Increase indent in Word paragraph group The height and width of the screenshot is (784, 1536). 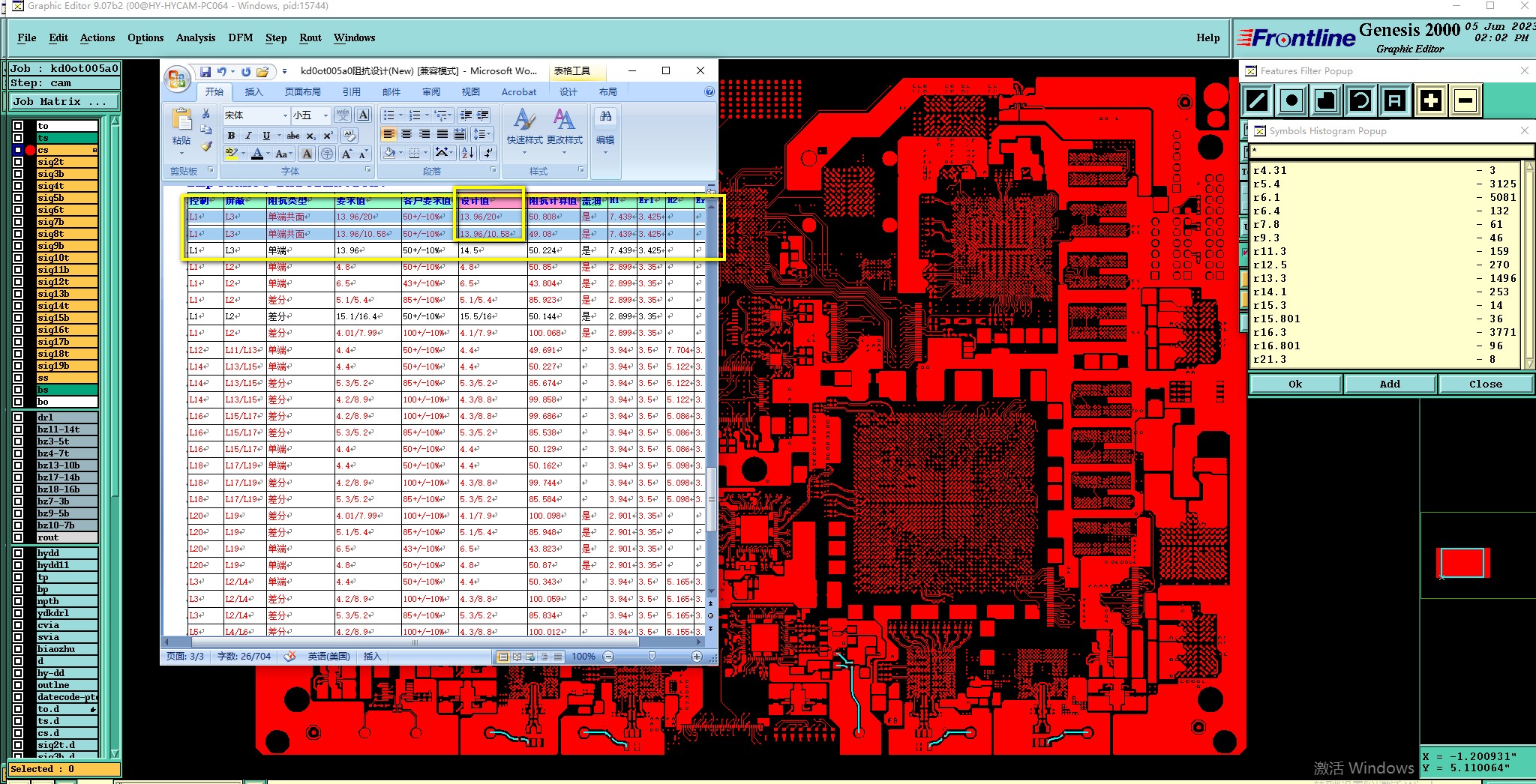[x=483, y=115]
